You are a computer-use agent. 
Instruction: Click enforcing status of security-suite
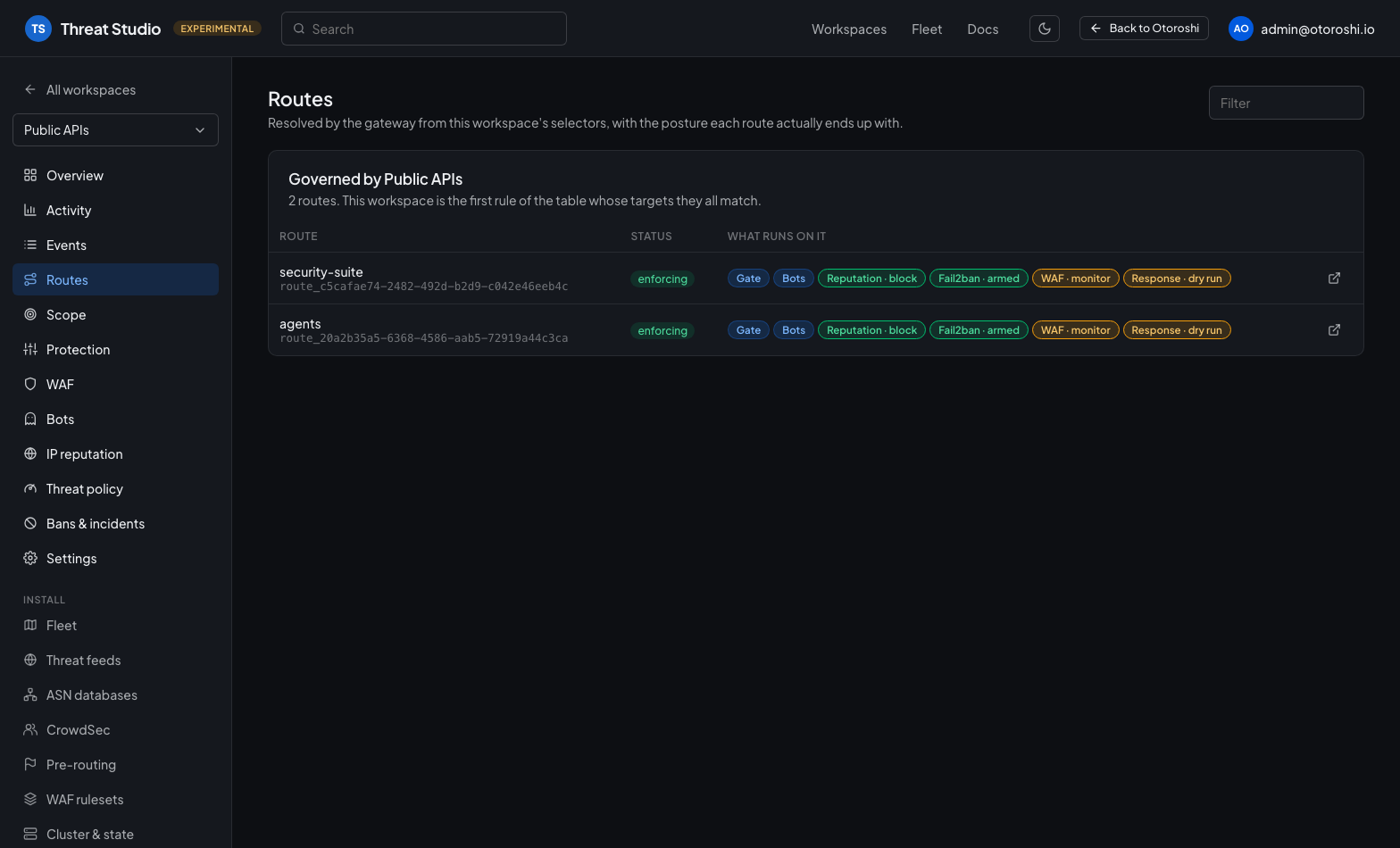coord(662,279)
